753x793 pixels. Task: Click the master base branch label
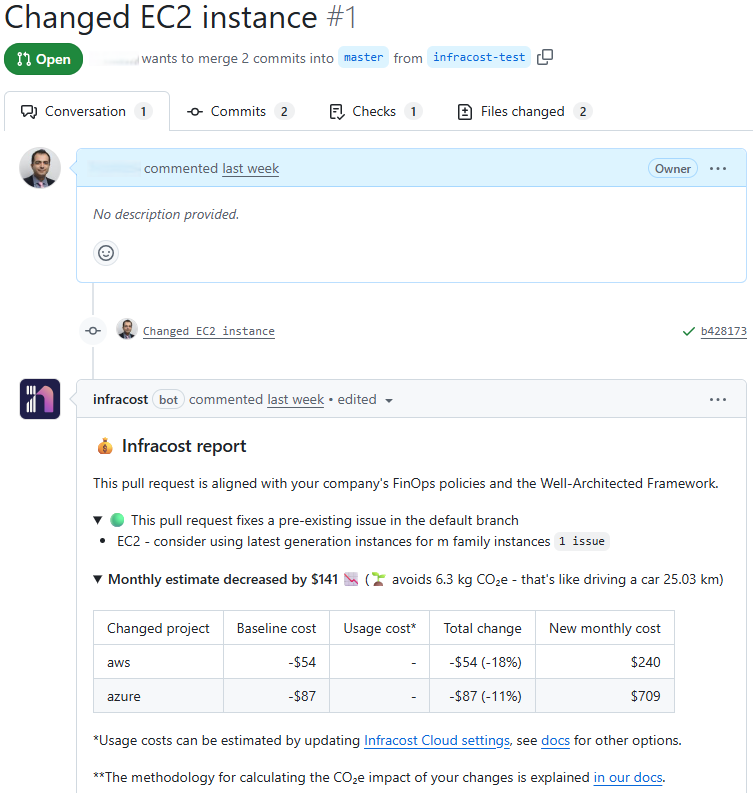[363, 58]
